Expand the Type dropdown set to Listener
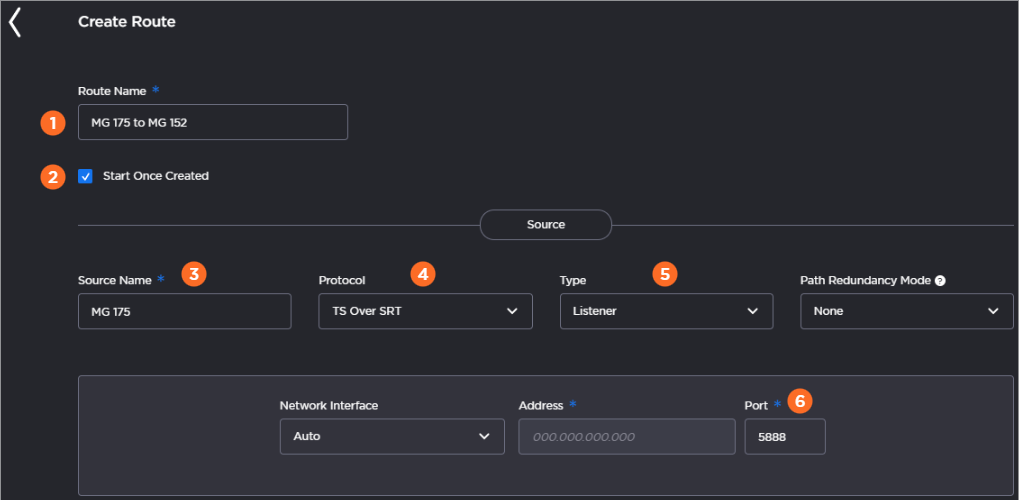 (x=666, y=311)
